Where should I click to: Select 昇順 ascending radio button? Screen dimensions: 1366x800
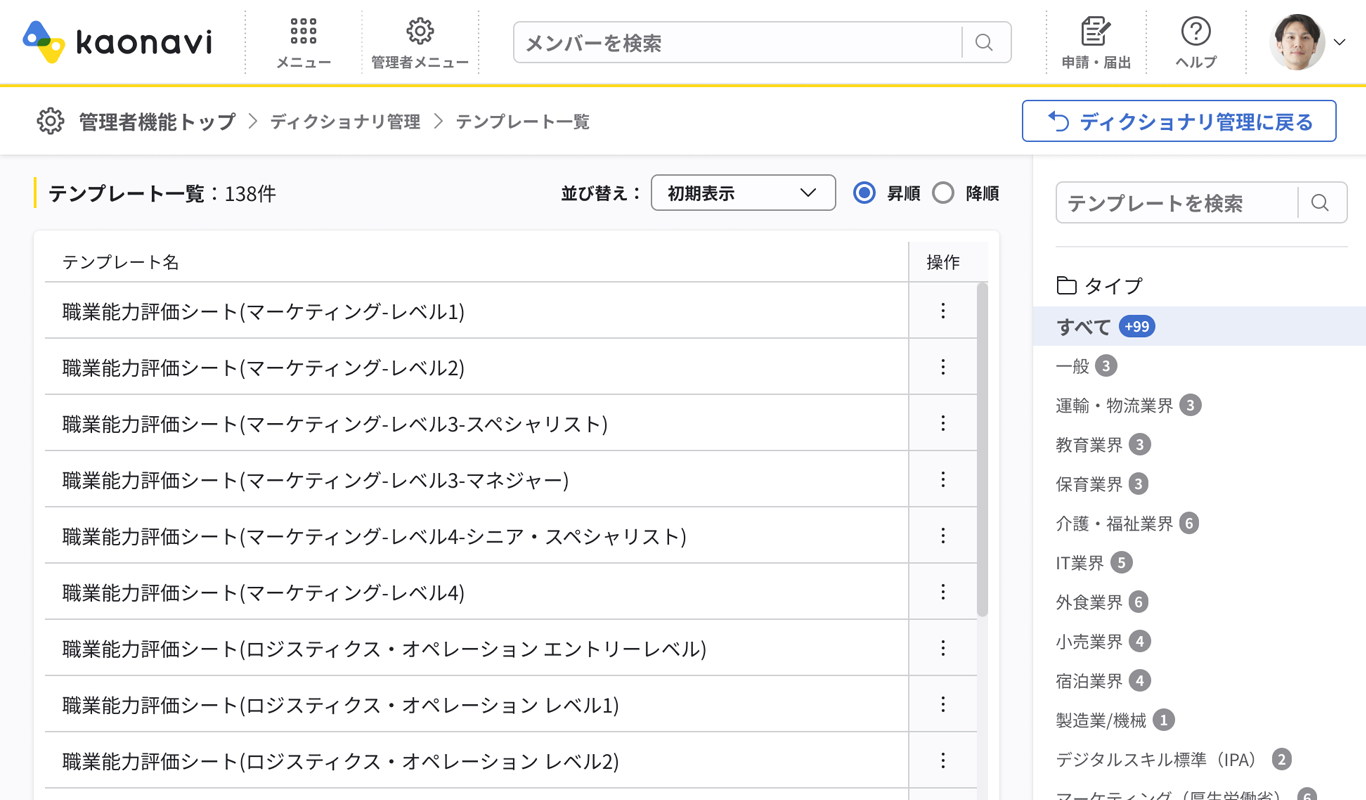865,193
